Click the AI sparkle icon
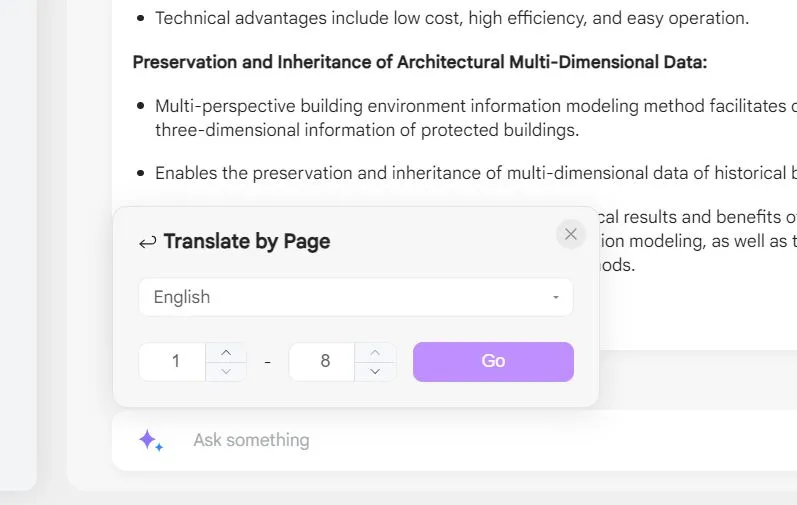 coord(150,440)
